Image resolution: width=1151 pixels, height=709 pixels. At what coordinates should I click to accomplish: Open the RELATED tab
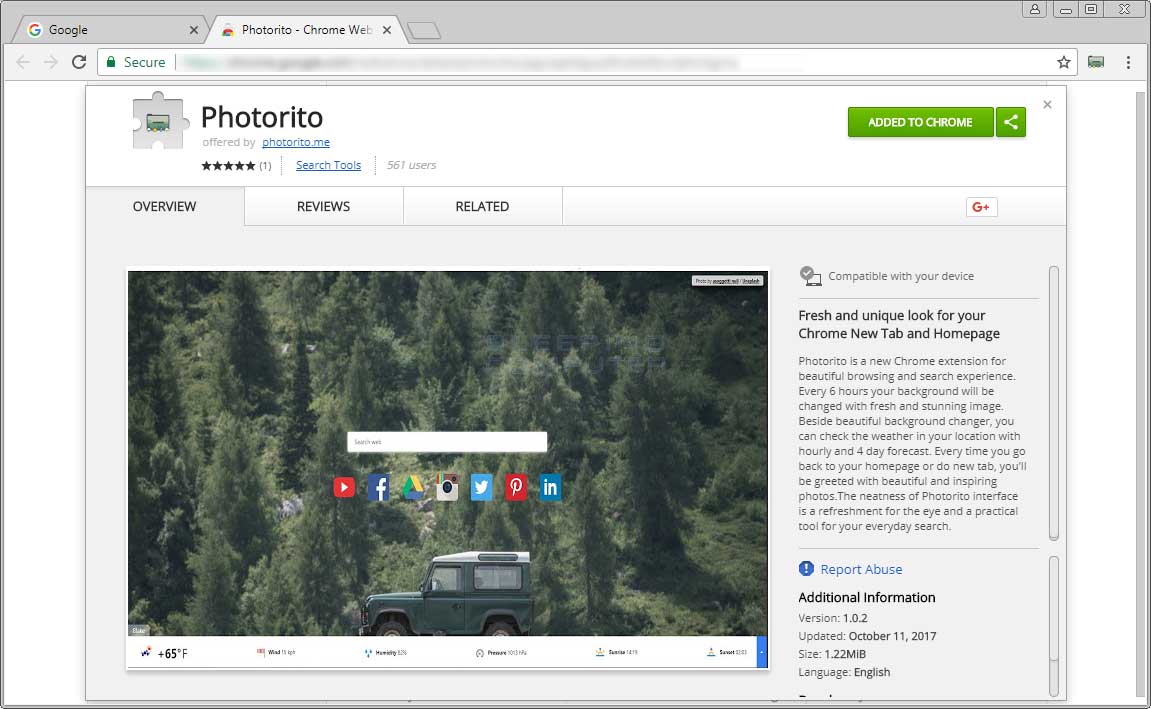[x=482, y=206]
